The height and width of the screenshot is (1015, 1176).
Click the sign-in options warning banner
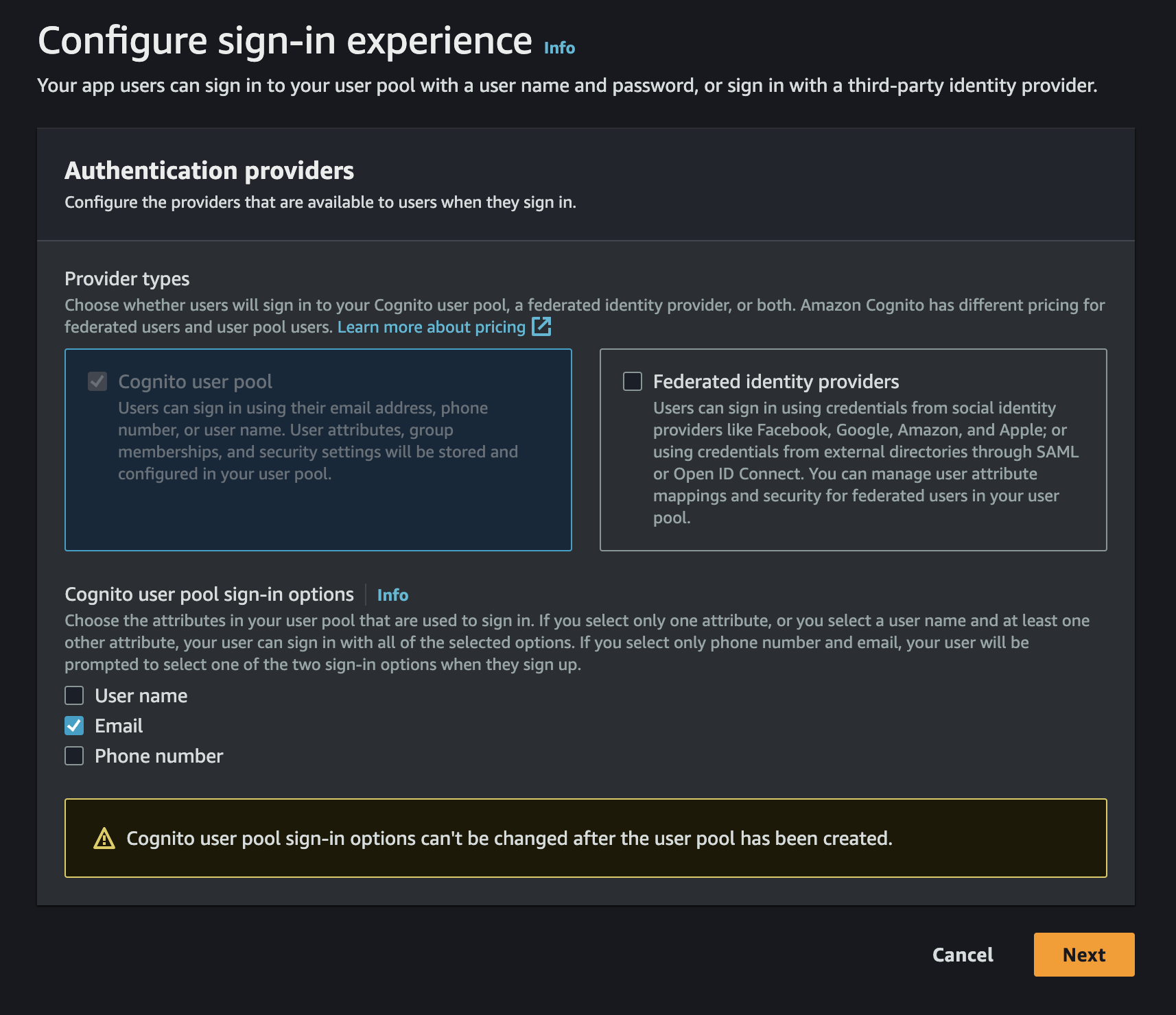585,838
